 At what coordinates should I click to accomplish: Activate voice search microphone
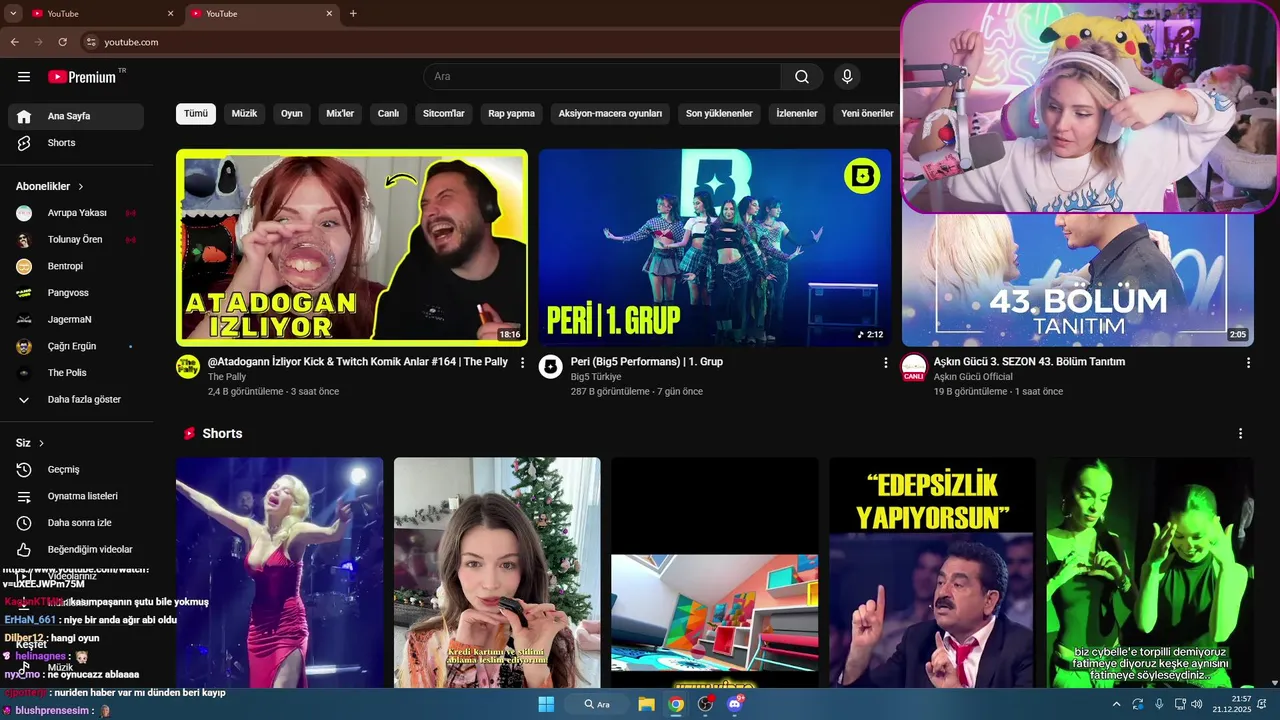coord(847,77)
